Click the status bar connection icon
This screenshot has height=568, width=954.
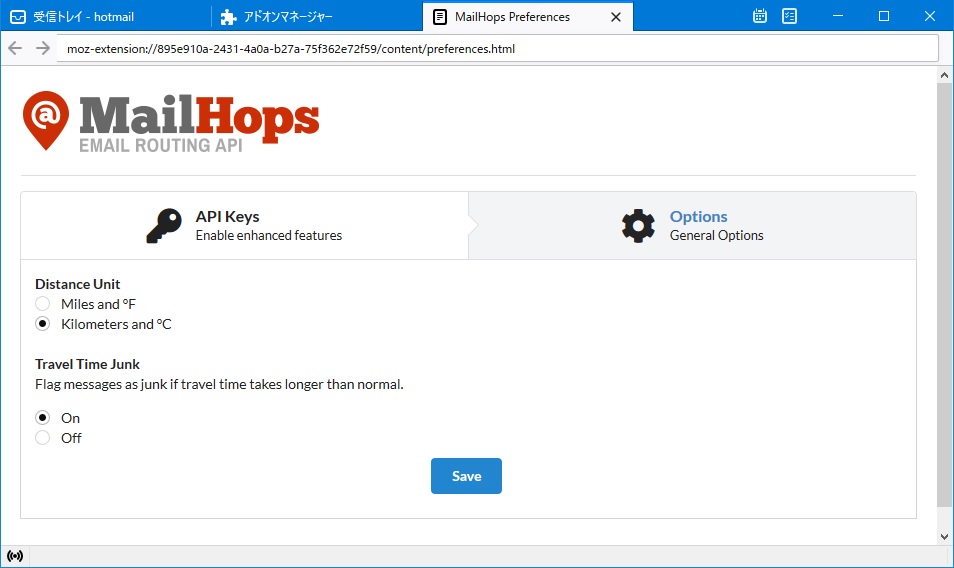tap(15, 556)
